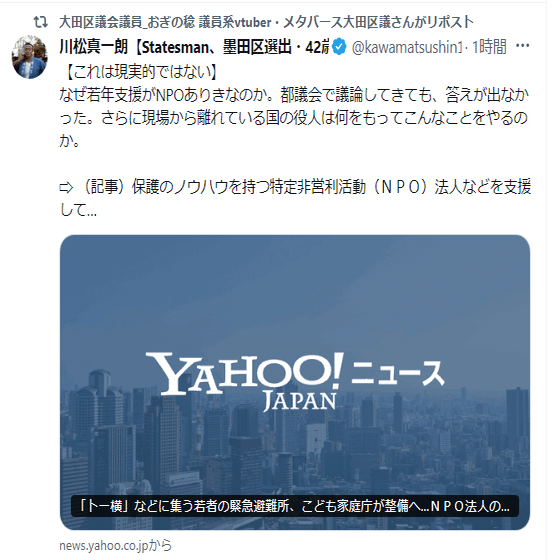Open the tweet's 1時間 timestamp

(489, 47)
